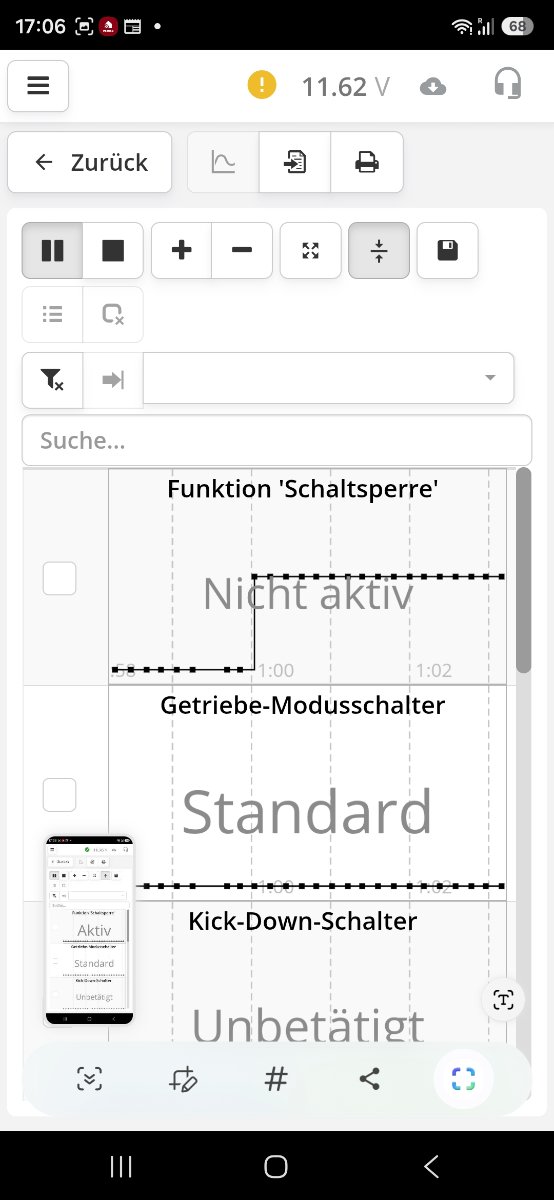This screenshot has height=1200, width=554.
Task: Expand the empty filter dropdown
Action: (x=329, y=378)
